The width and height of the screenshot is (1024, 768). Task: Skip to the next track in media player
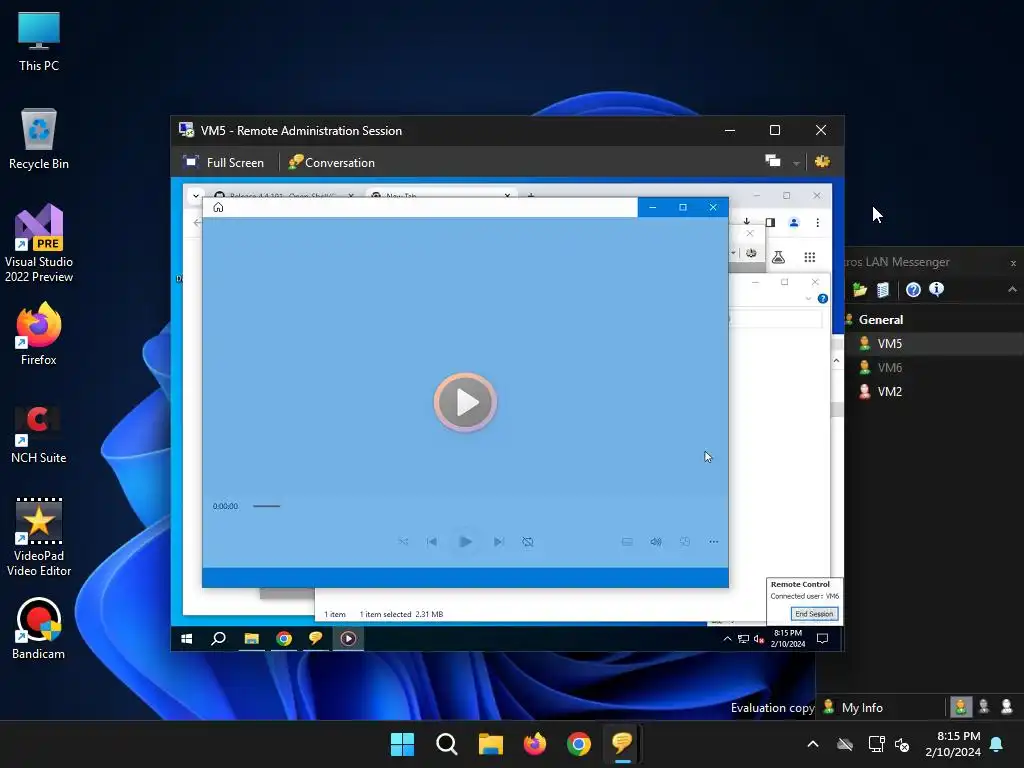[498, 541]
